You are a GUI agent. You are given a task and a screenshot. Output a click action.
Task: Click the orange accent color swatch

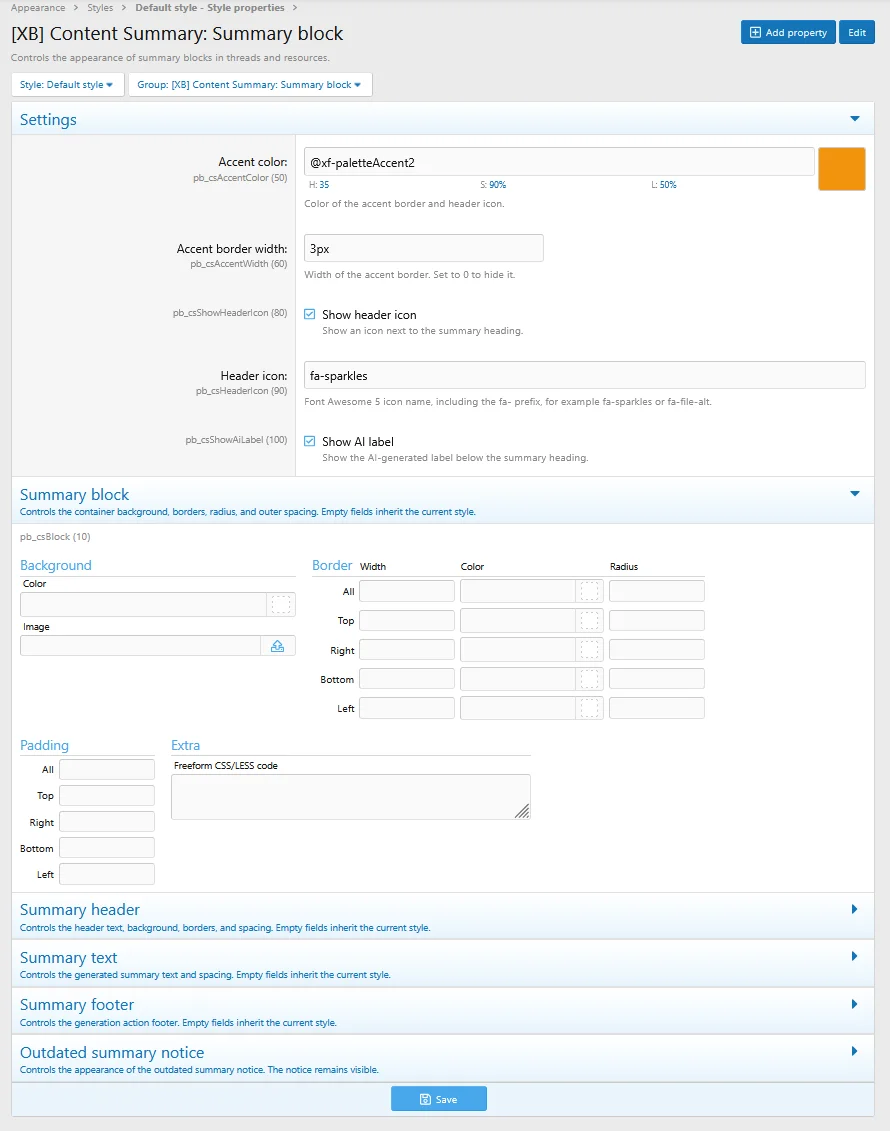pos(842,169)
